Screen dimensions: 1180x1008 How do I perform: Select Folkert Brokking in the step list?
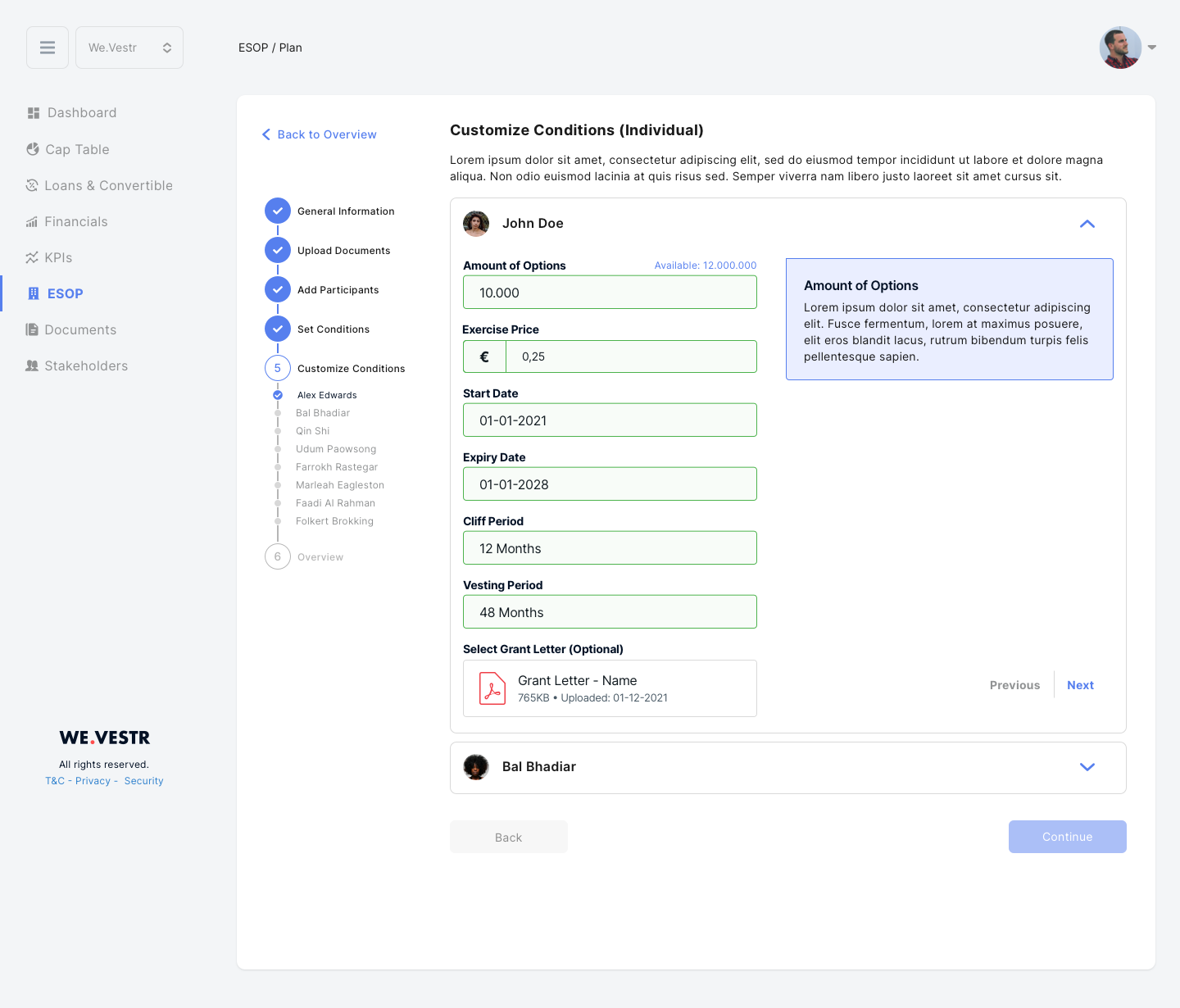coord(334,521)
